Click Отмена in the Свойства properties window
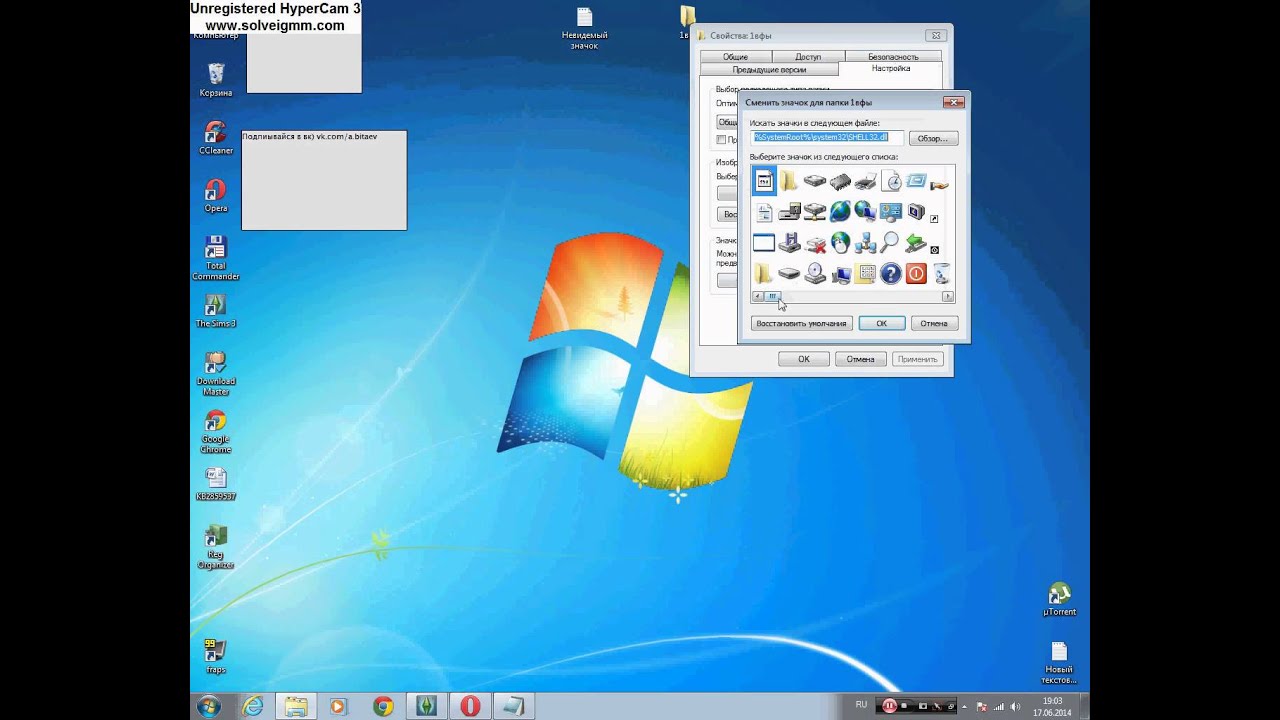Screen dimensions: 1280x720 [x=860, y=359]
